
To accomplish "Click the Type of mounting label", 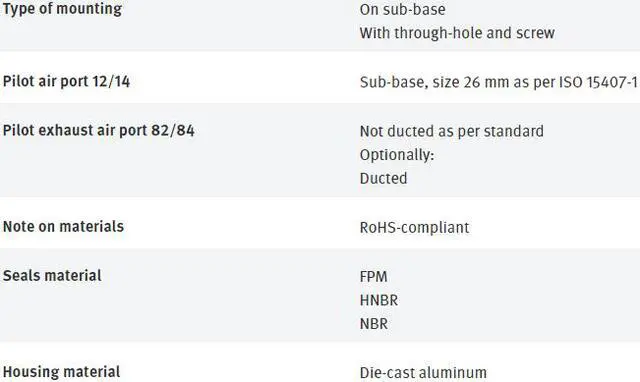I will pyautogui.click(x=62, y=9).
